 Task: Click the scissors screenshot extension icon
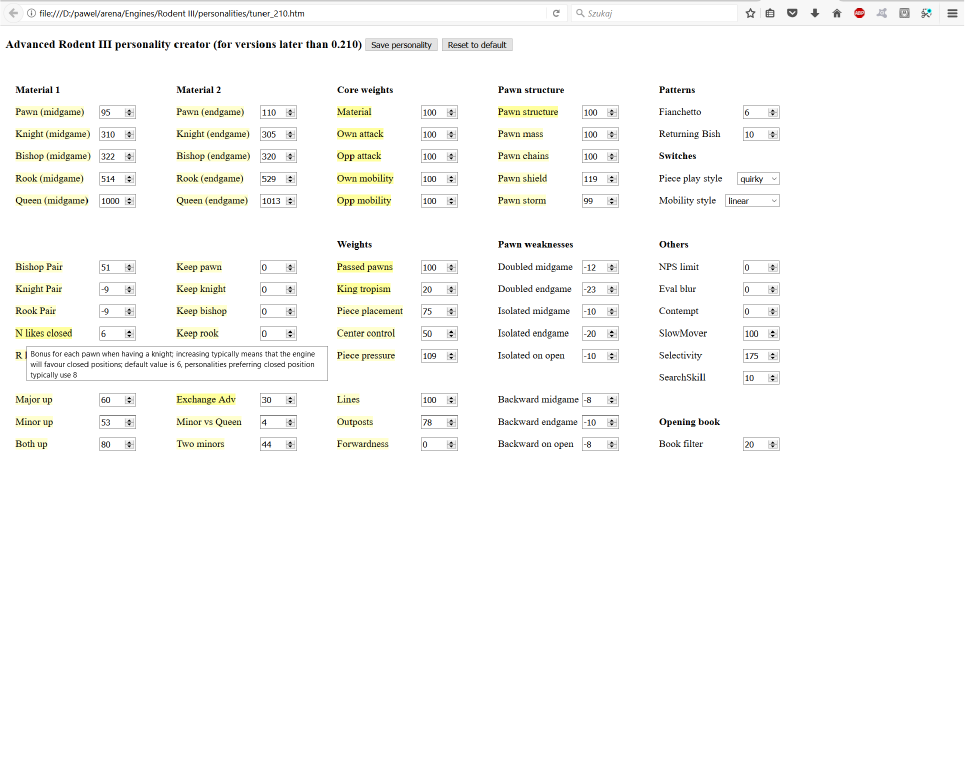(x=926, y=13)
